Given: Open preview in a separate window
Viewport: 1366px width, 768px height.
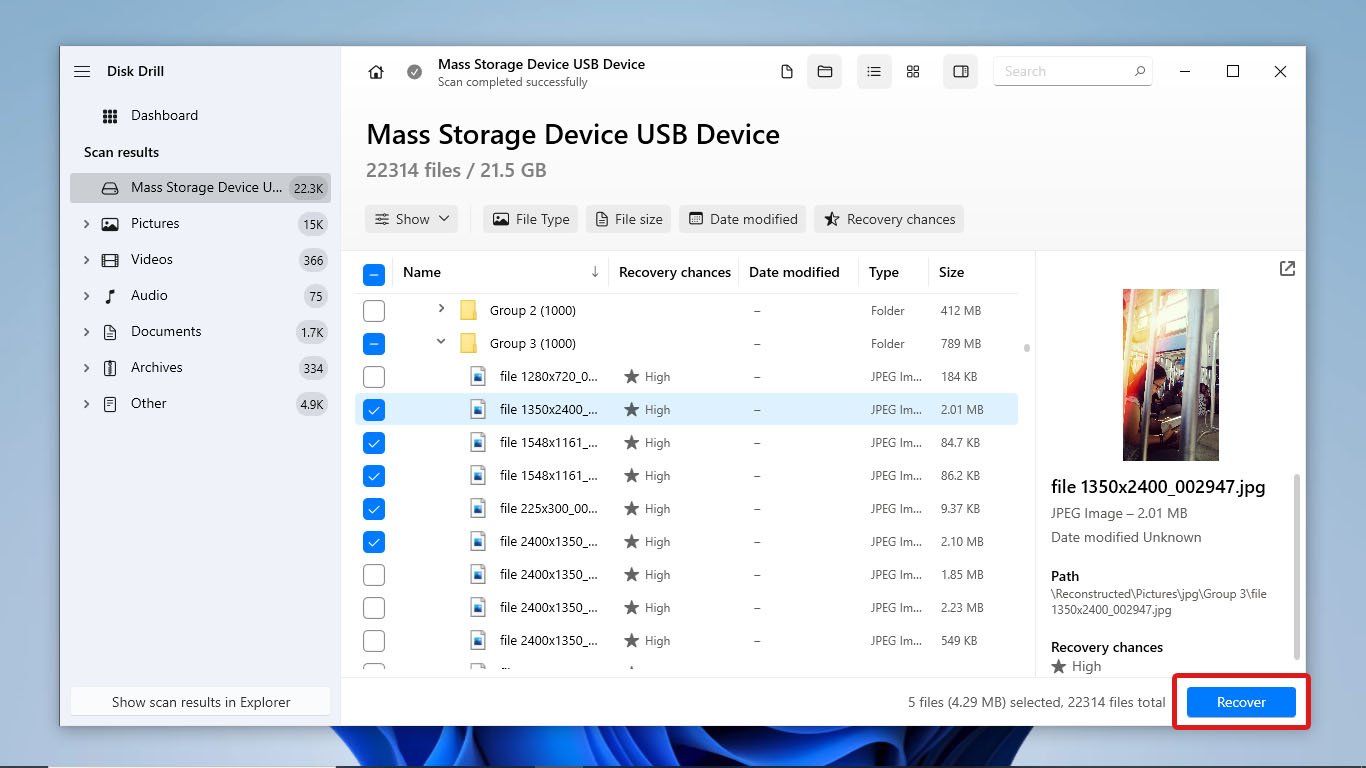Looking at the screenshot, I should point(1287,268).
